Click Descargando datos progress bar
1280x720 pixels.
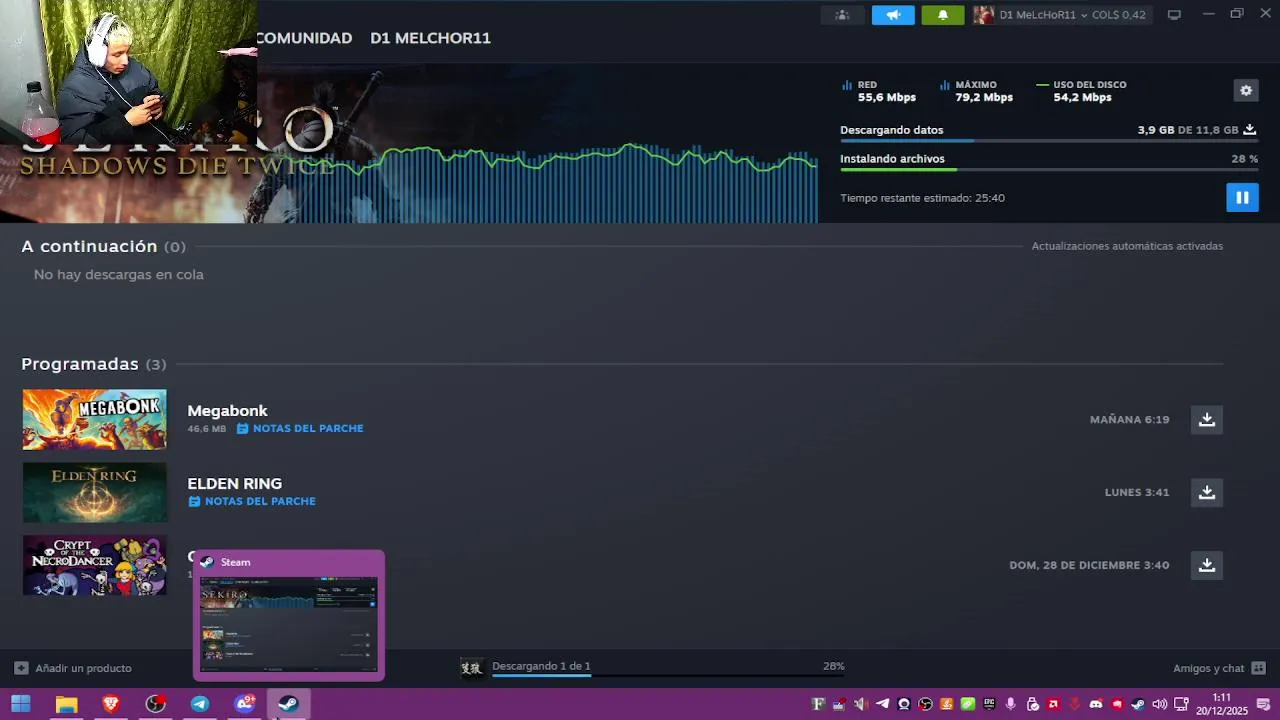[x=1049, y=141]
